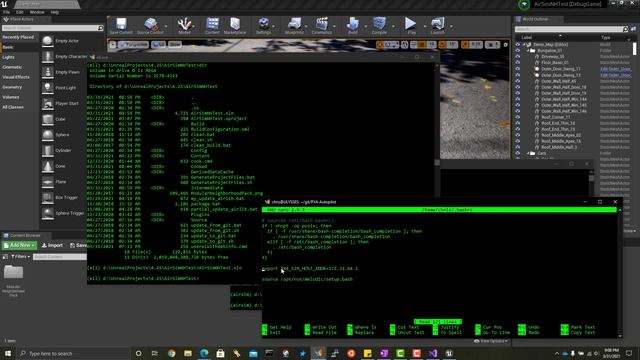Open the Marketplace toolbar button
This screenshot has width=640, height=360.
235,26
